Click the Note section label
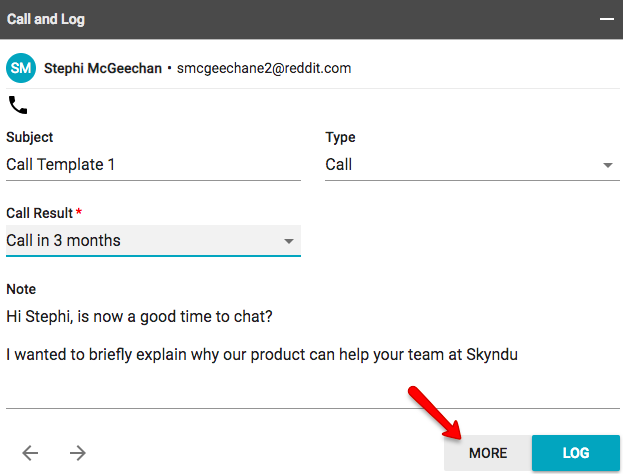The width and height of the screenshot is (623, 474). point(21,289)
